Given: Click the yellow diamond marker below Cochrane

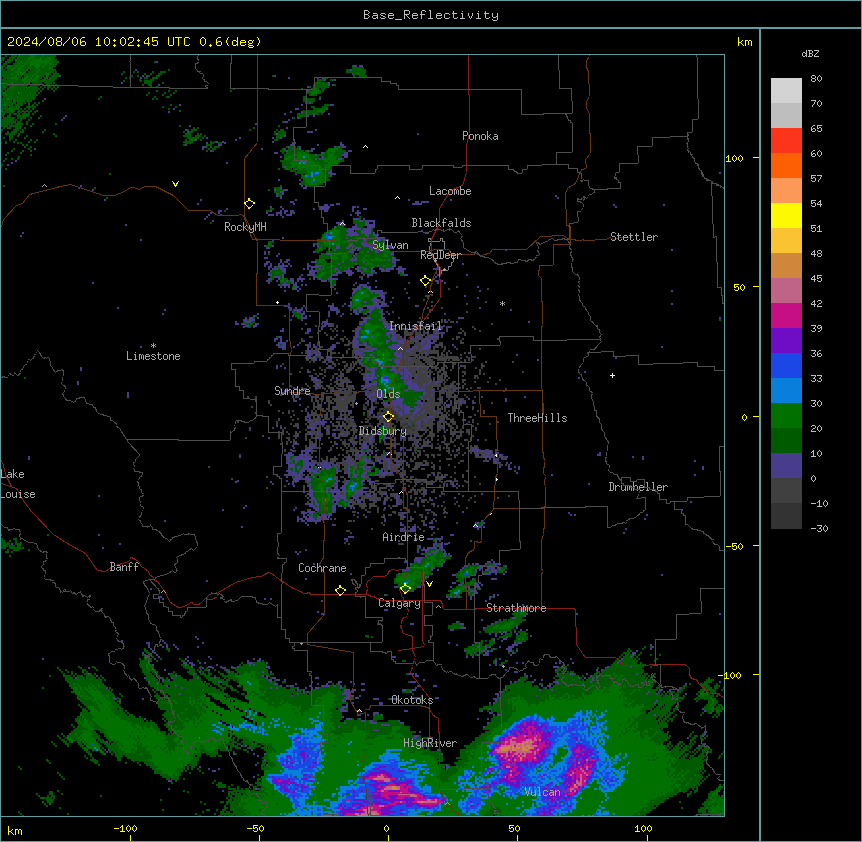Looking at the screenshot, I should click(x=340, y=591).
